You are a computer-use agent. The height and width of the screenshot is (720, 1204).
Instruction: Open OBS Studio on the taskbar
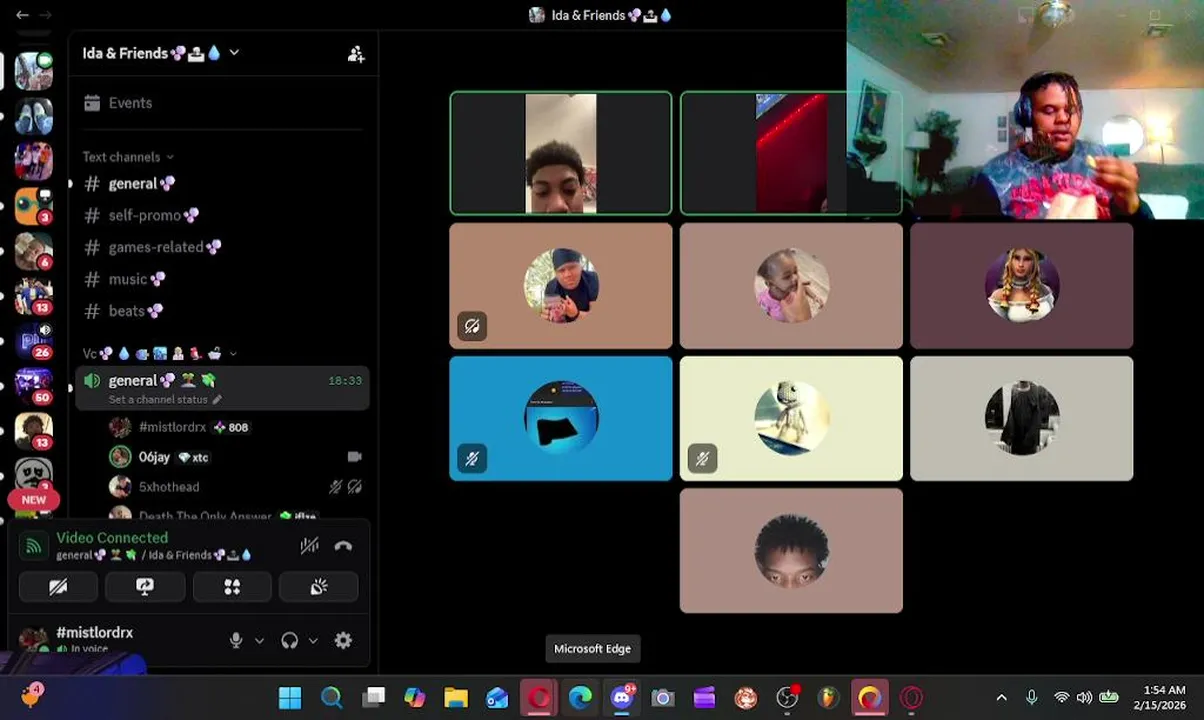(787, 697)
